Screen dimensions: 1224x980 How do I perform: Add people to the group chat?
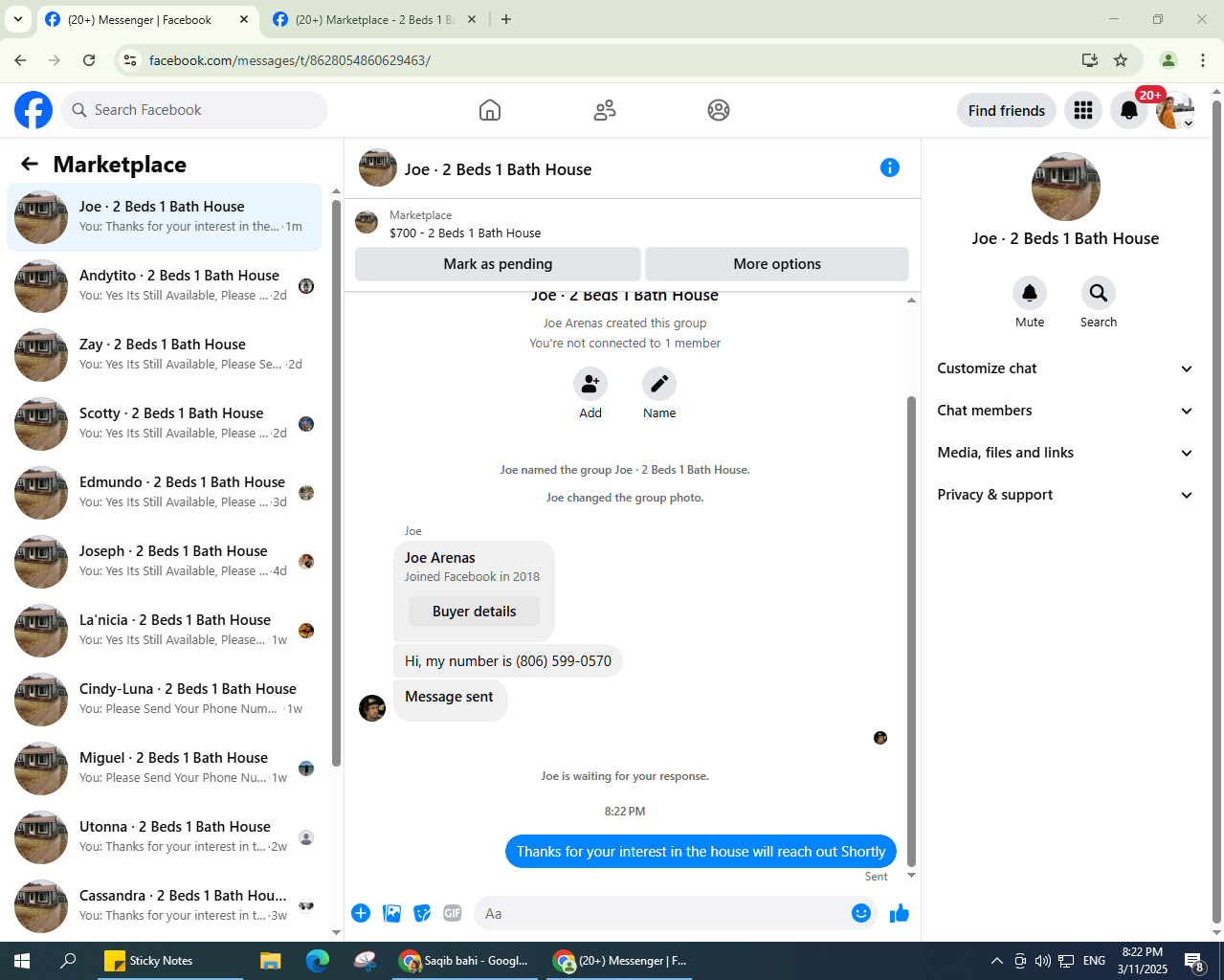click(590, 384)
